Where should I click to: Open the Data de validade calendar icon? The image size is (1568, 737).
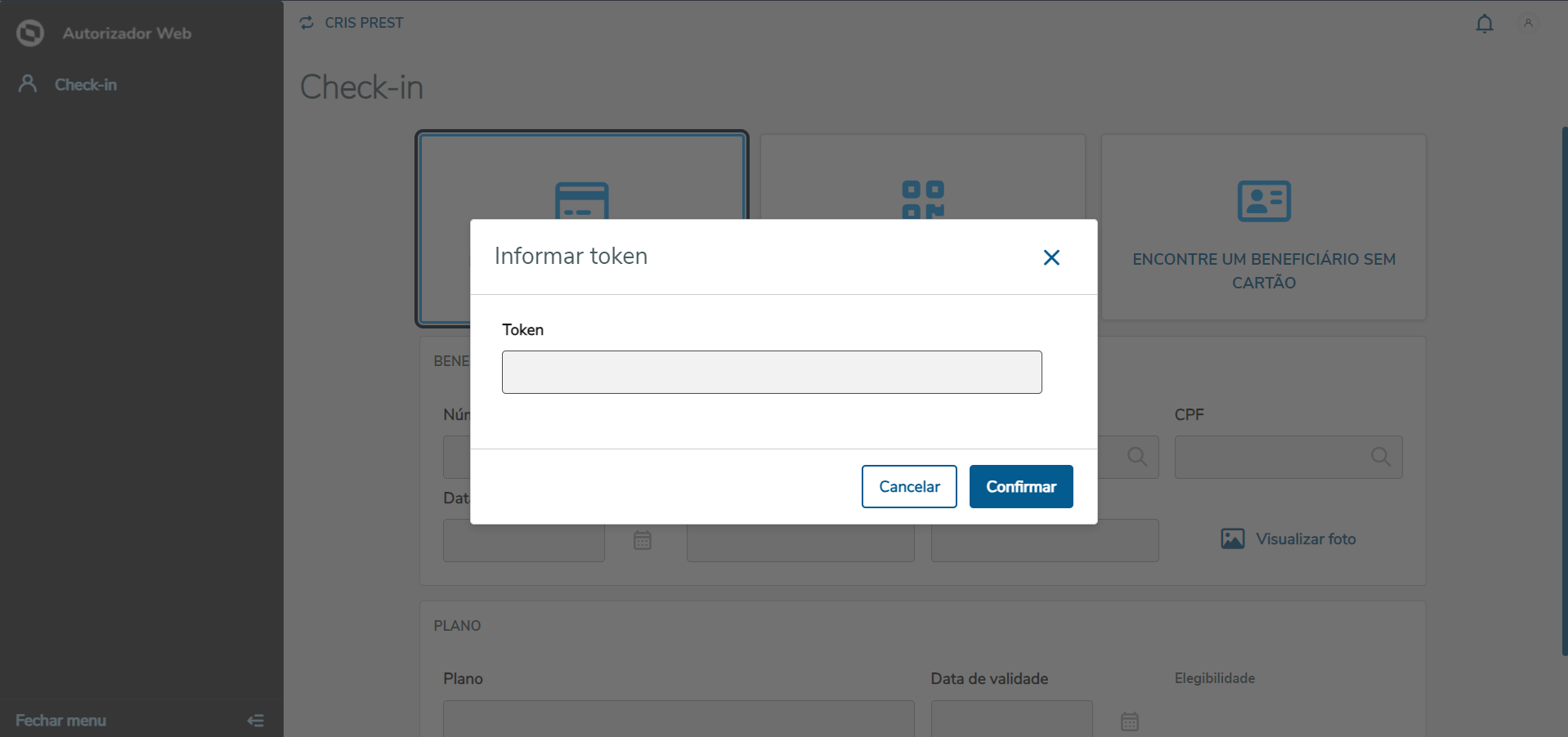tap(1129, 721)
